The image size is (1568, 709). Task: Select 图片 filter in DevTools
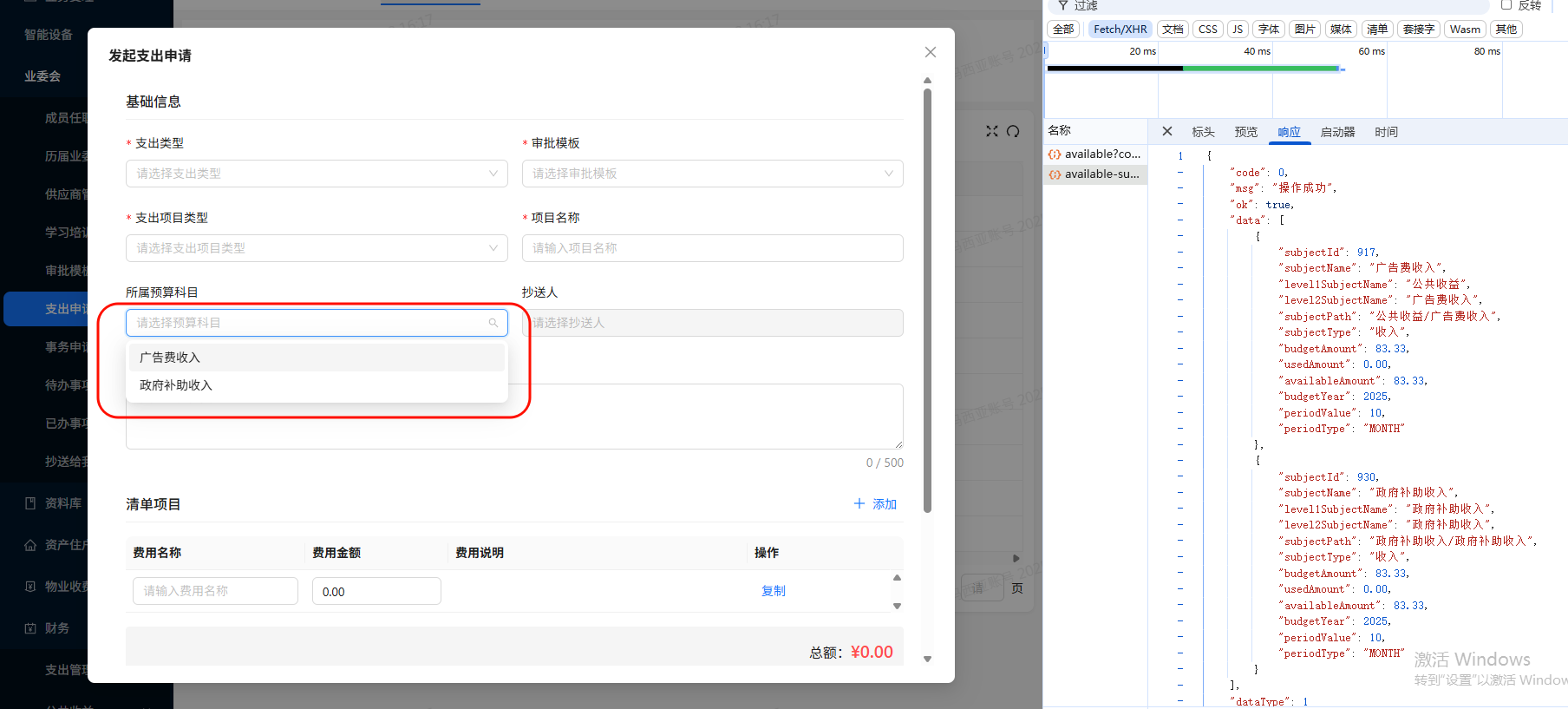pos(1304,30)
